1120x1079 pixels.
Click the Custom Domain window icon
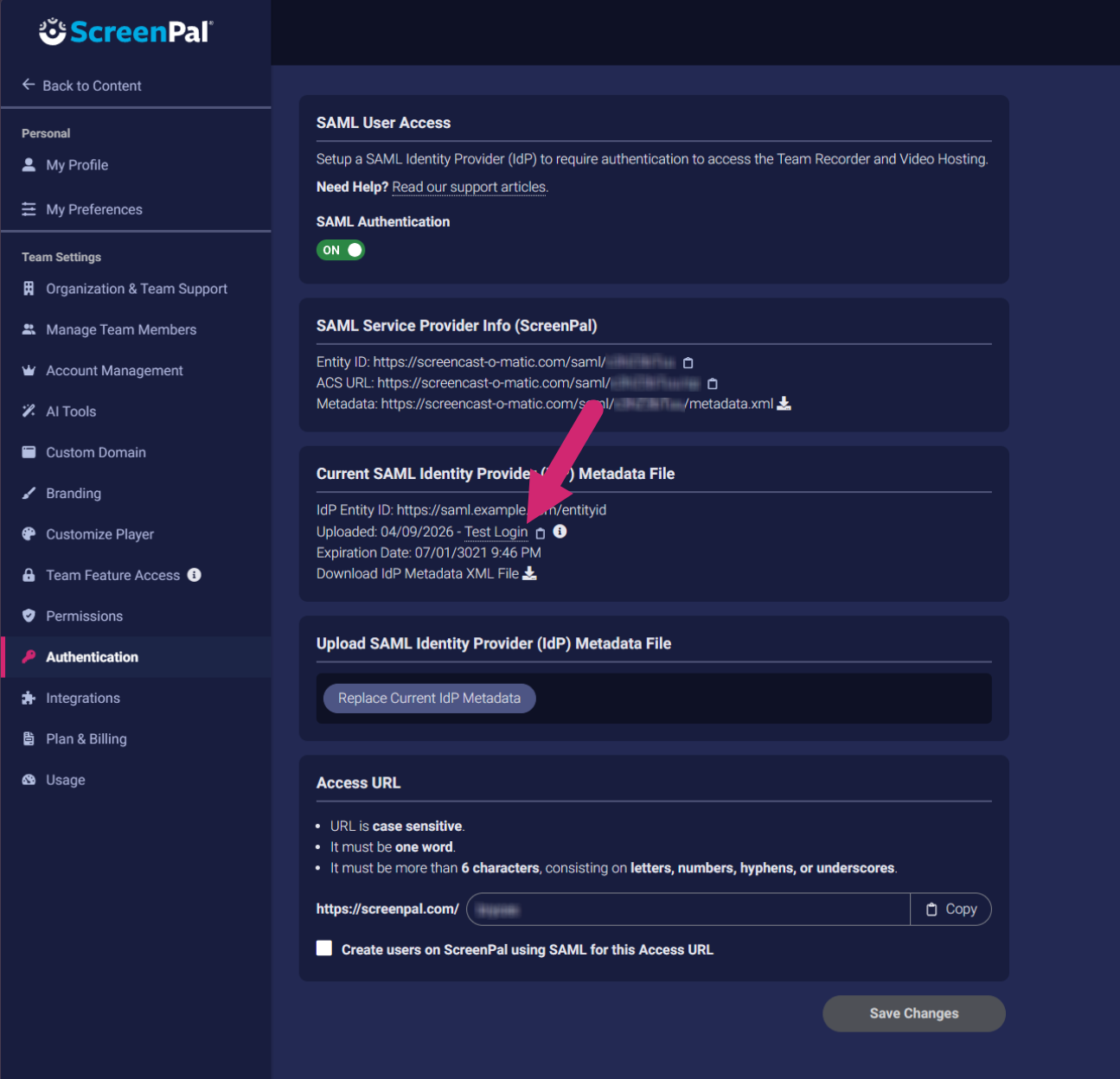point(29,452)
